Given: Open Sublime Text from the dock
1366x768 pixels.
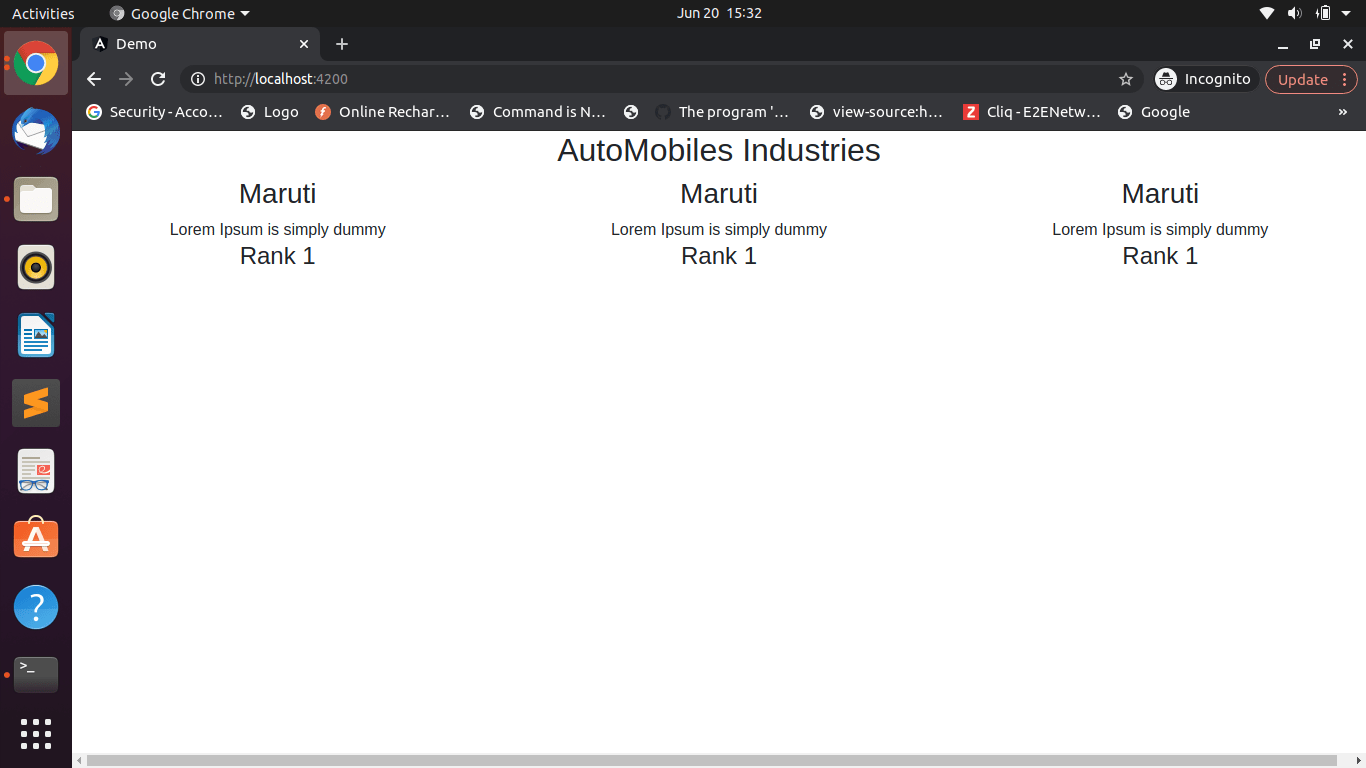Looking at the screenshot, I should 36,404.
